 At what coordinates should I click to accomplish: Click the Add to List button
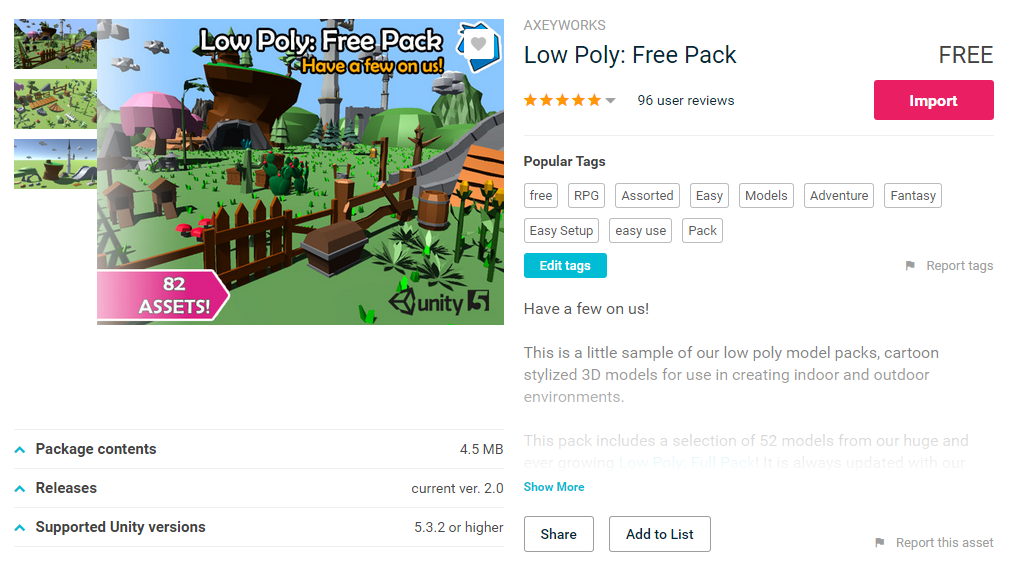[x=660, y=534]
